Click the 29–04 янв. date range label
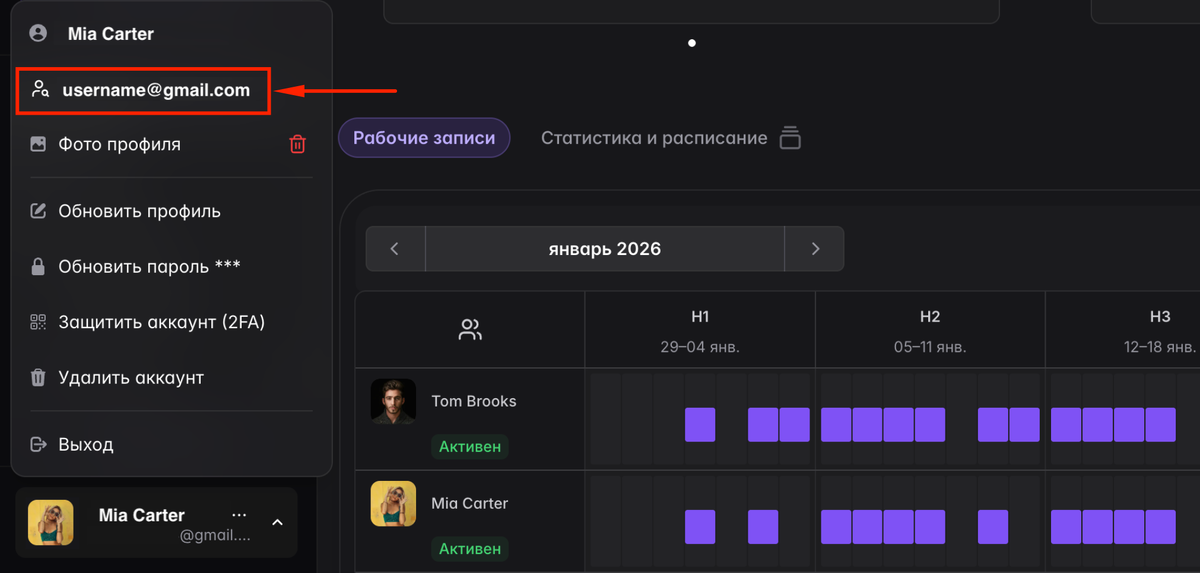This screenshot has height=573, width=1200. [700, 347]
